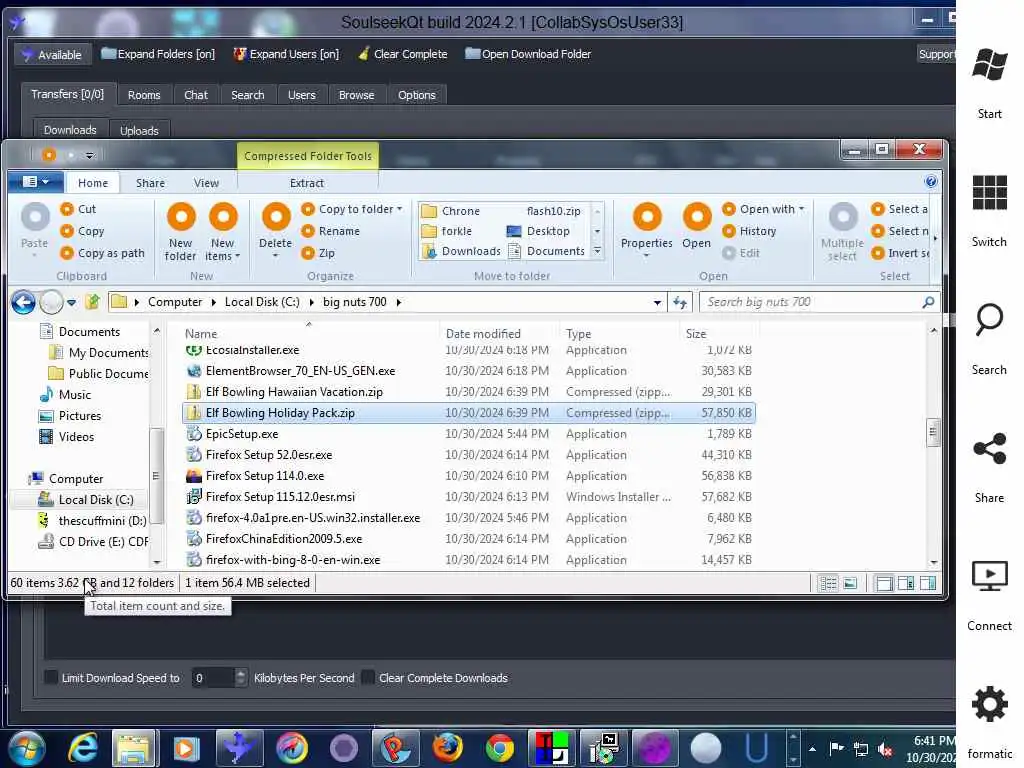The image size is (1024, 768).
Task: Choose Downloads in Move to folder list
Action: pyautogui.click(x=462, y=251)
